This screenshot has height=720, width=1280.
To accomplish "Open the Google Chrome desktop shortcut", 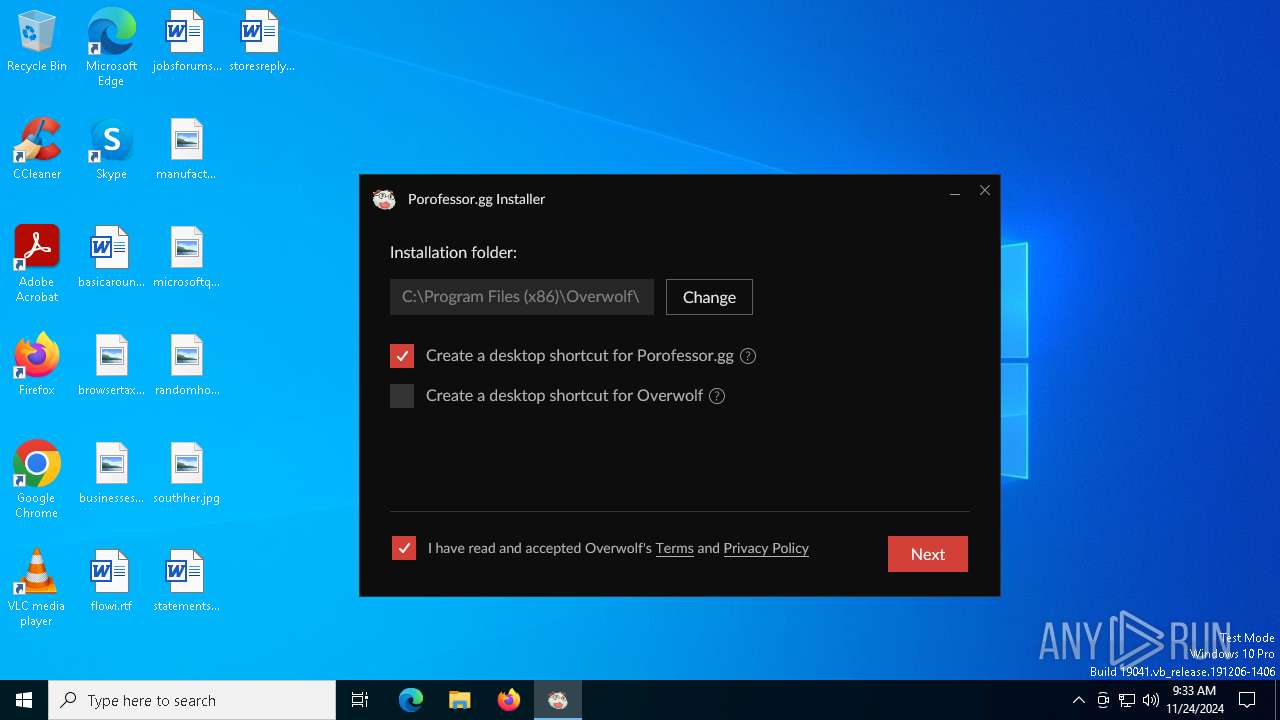I will (x=37, y=480).
